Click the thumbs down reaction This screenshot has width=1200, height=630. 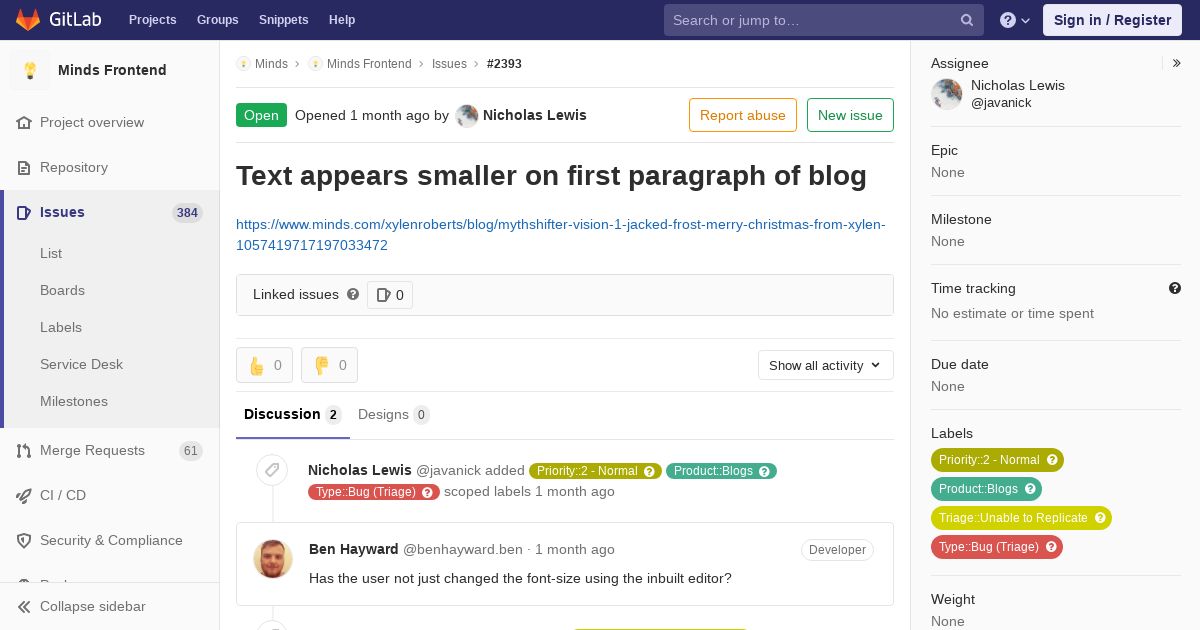click(329, 365)
